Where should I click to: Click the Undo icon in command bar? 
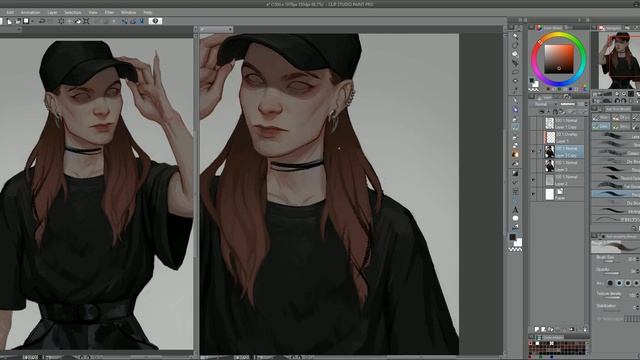[42, 21]
